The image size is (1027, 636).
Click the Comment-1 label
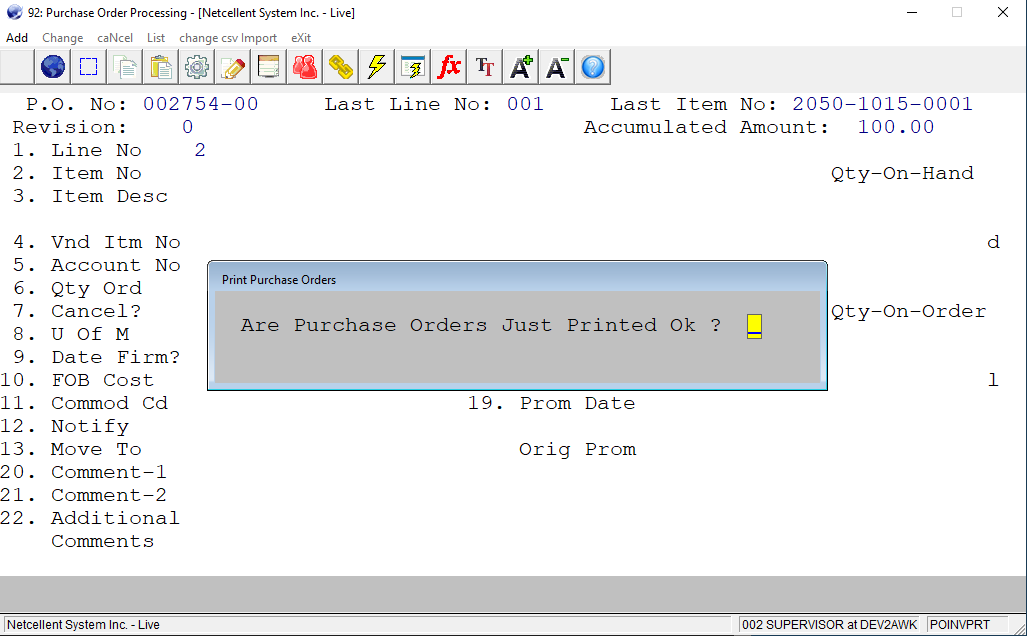[x=109, y=472]
